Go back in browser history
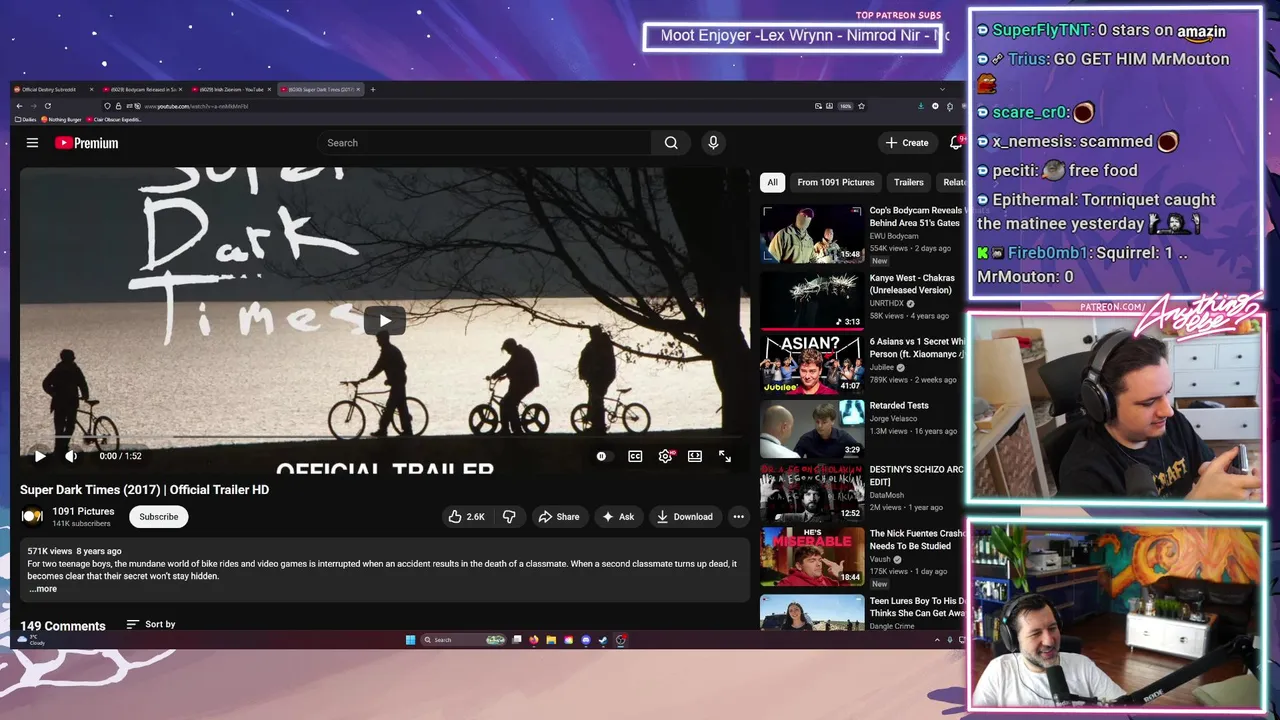Screen dimensions: 1280x720 tap(19, 106)
